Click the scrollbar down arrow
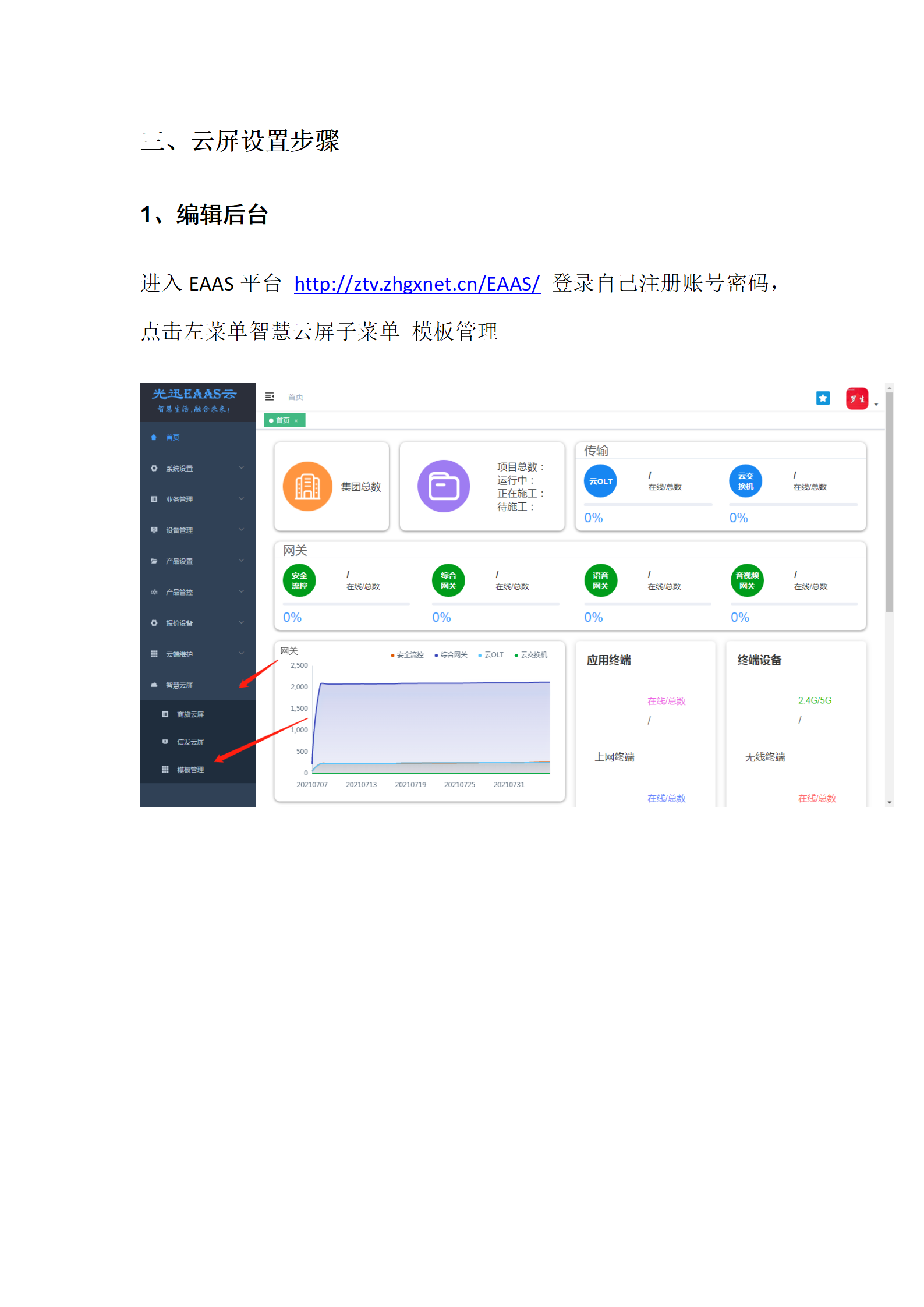The width and height of the screenshot is (924, 1307). point(889,802)
